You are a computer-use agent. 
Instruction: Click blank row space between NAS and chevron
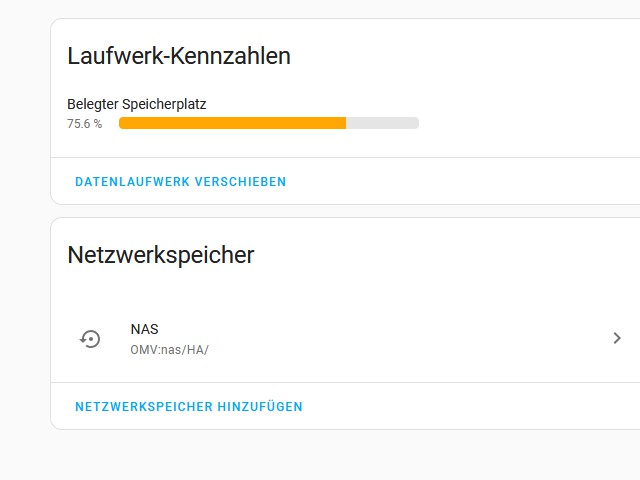coord(400,339)
